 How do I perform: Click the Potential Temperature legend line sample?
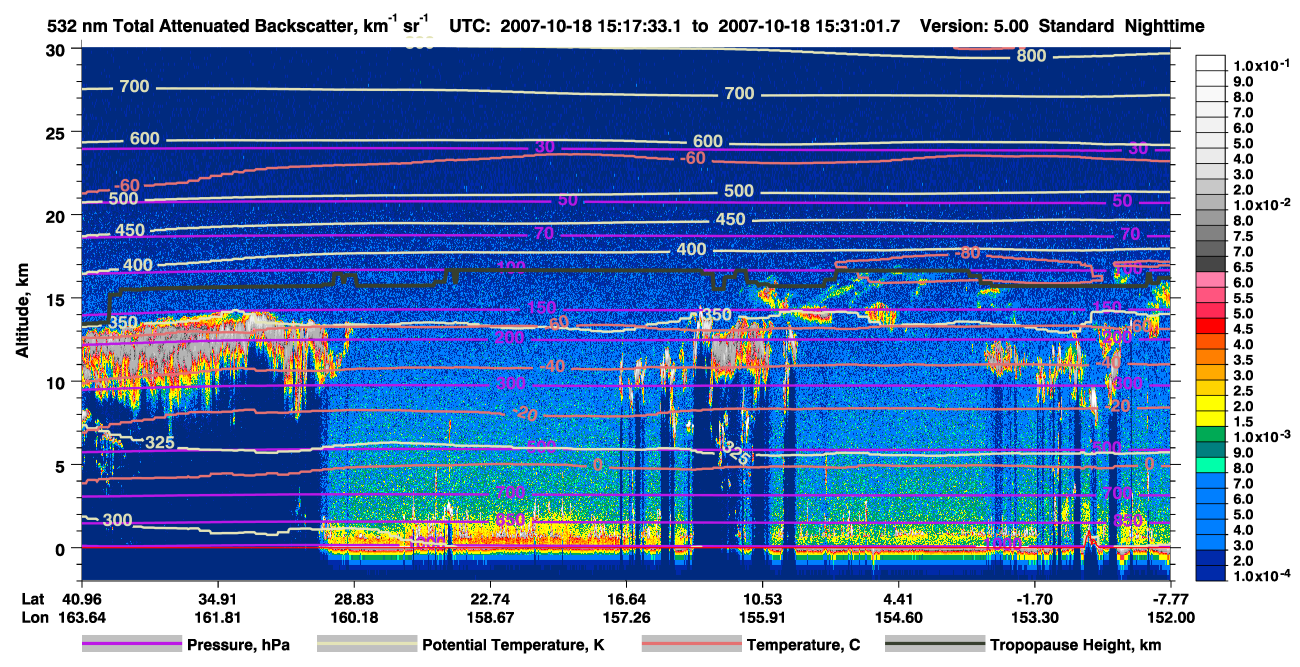point(367,645)
